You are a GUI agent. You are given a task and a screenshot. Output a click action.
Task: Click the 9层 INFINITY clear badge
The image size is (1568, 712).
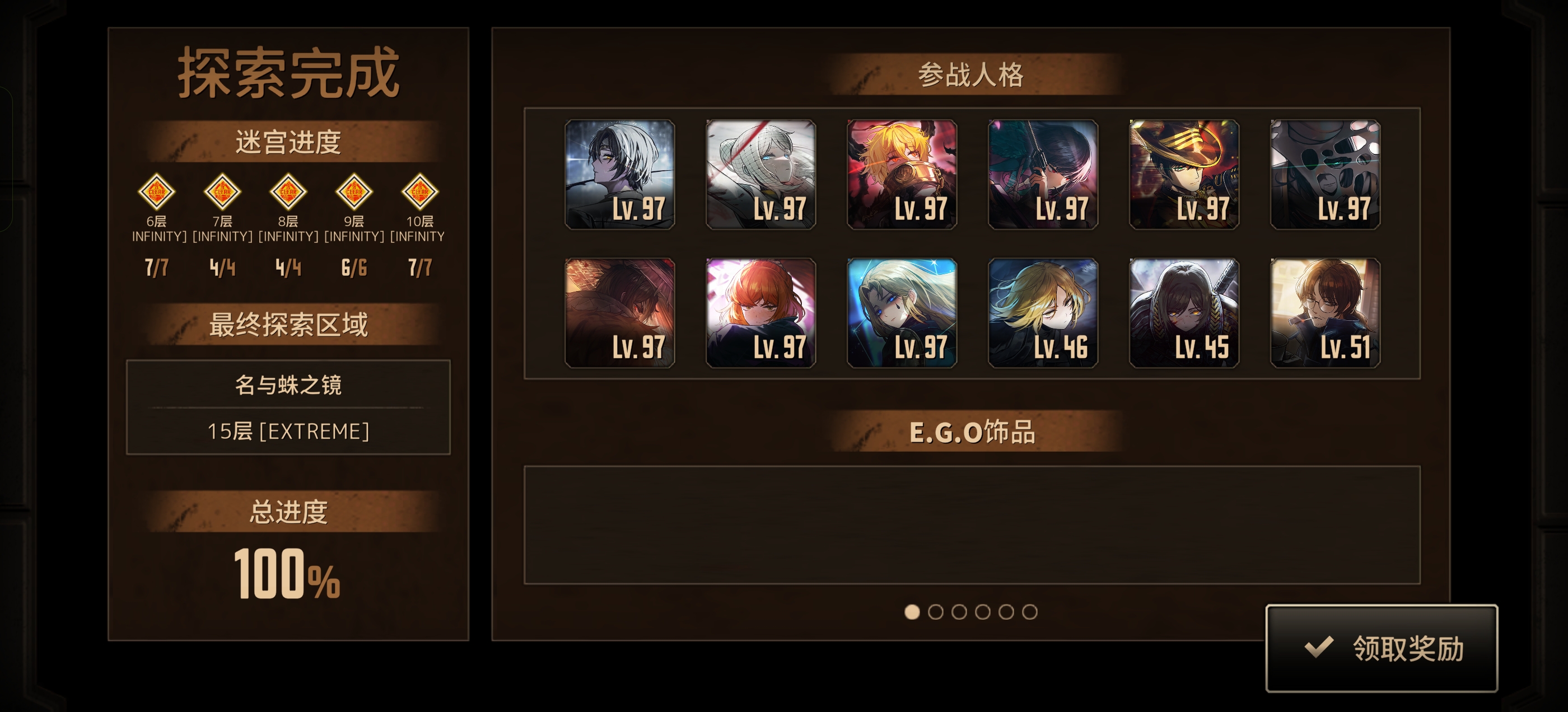click(354, 191)
